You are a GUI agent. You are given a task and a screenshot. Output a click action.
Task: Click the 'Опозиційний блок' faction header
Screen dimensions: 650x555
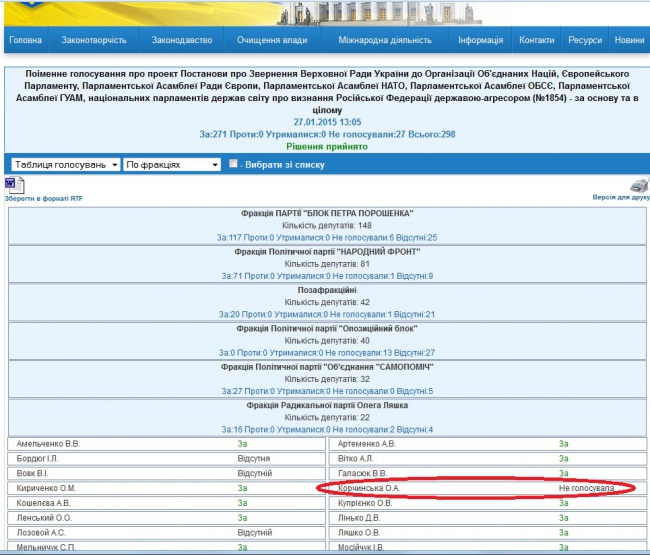coord(327,328)
